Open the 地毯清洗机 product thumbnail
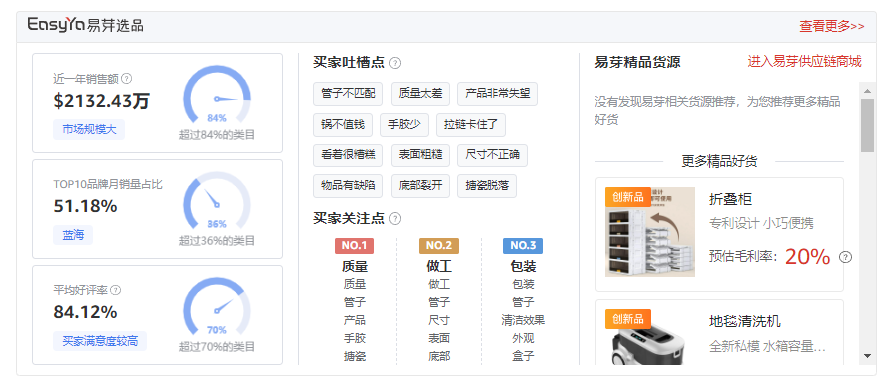The image size is (892, 386). (x=650, y=337)
